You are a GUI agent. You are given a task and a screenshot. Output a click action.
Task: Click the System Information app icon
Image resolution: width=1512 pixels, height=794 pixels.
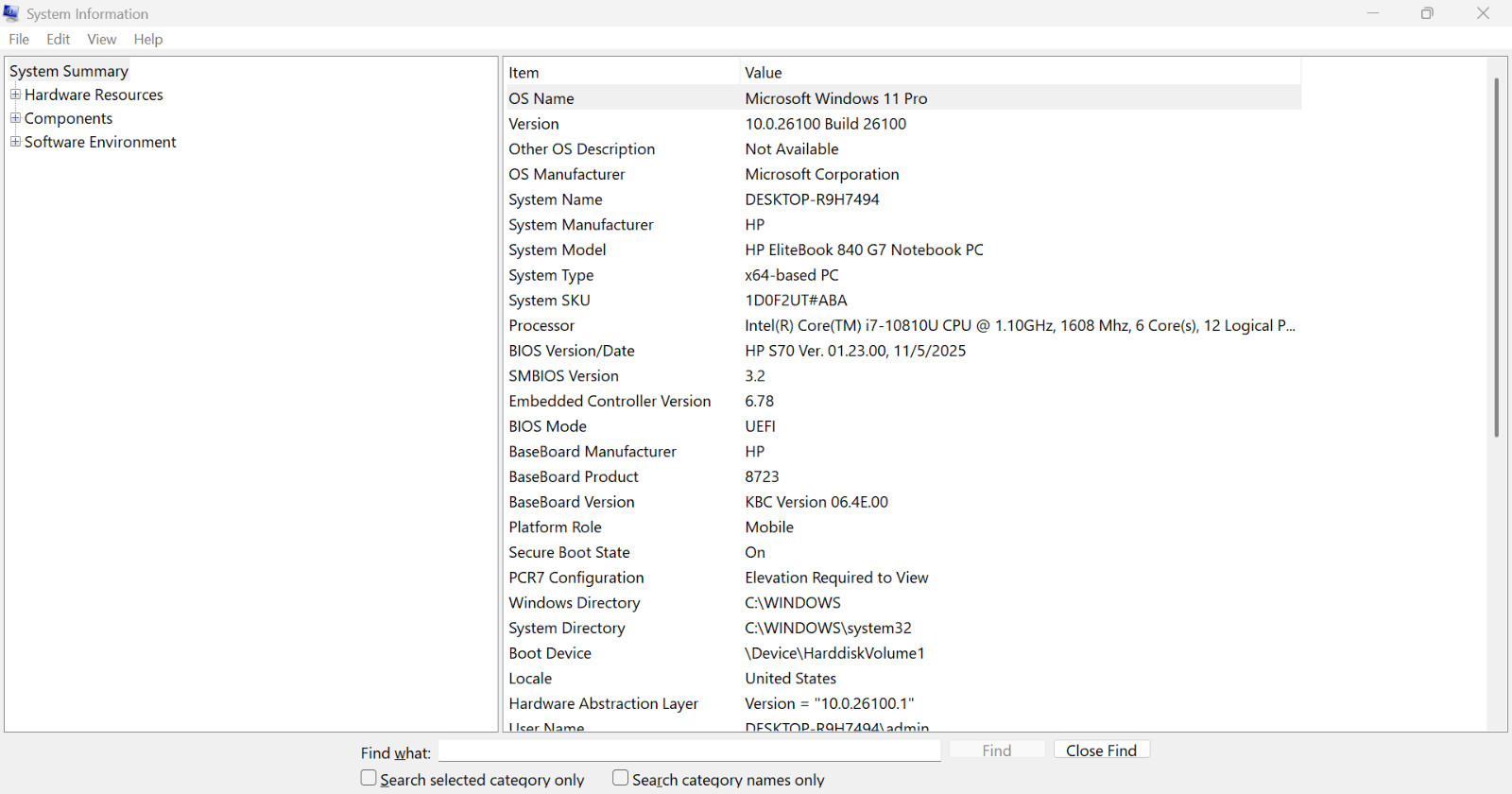coord(11,13)
